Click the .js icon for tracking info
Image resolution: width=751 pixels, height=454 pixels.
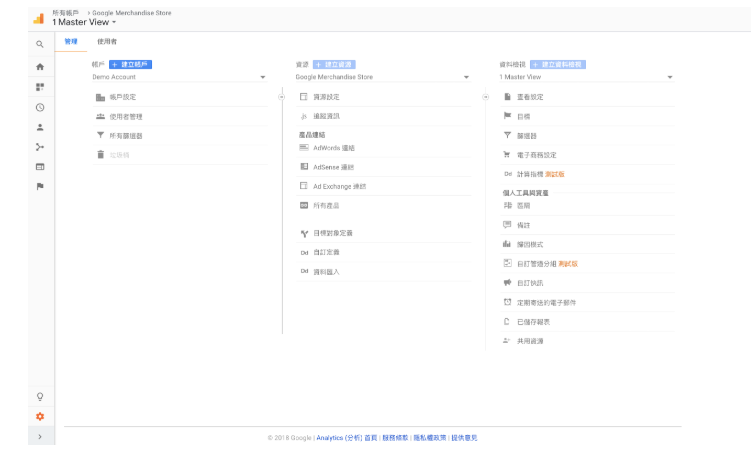pos(304,116)
